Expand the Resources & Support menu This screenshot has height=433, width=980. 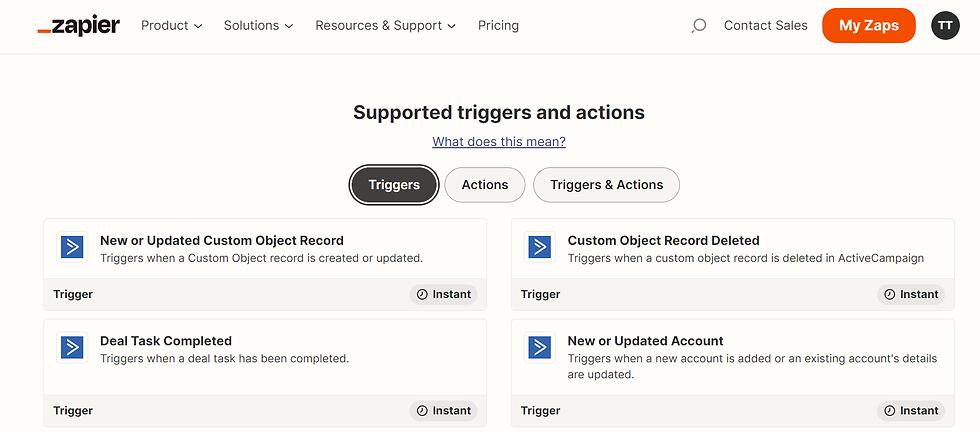[x=386, y=26]
